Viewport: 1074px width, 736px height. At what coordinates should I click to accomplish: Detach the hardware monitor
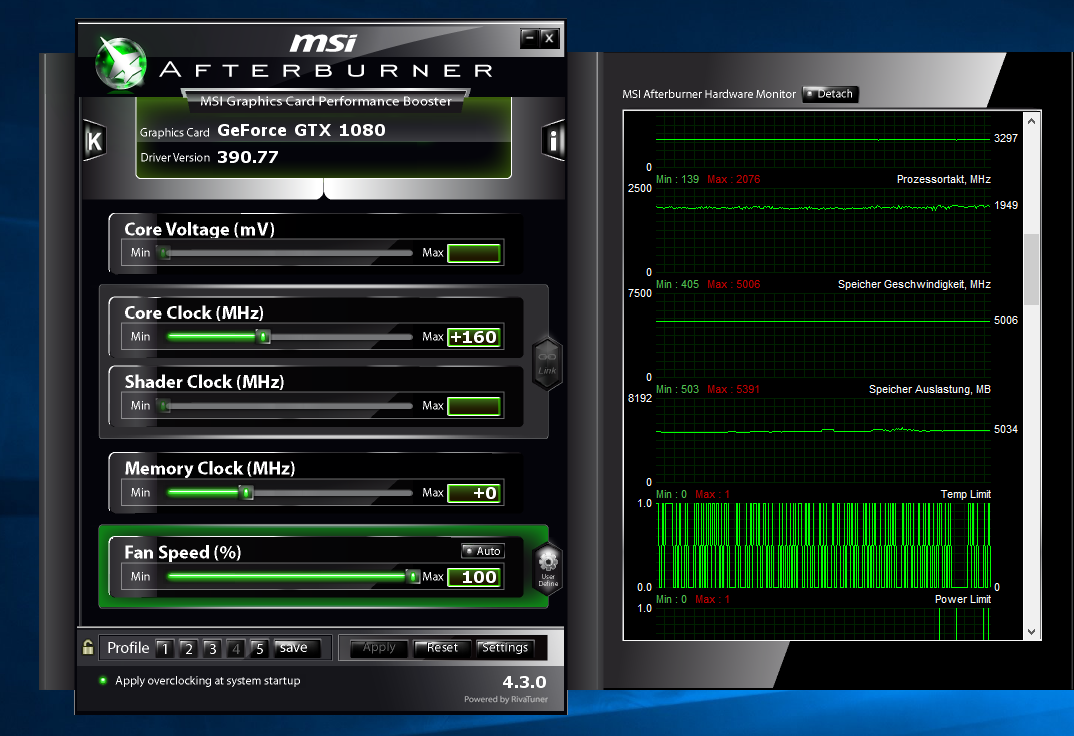coord(829,94)
